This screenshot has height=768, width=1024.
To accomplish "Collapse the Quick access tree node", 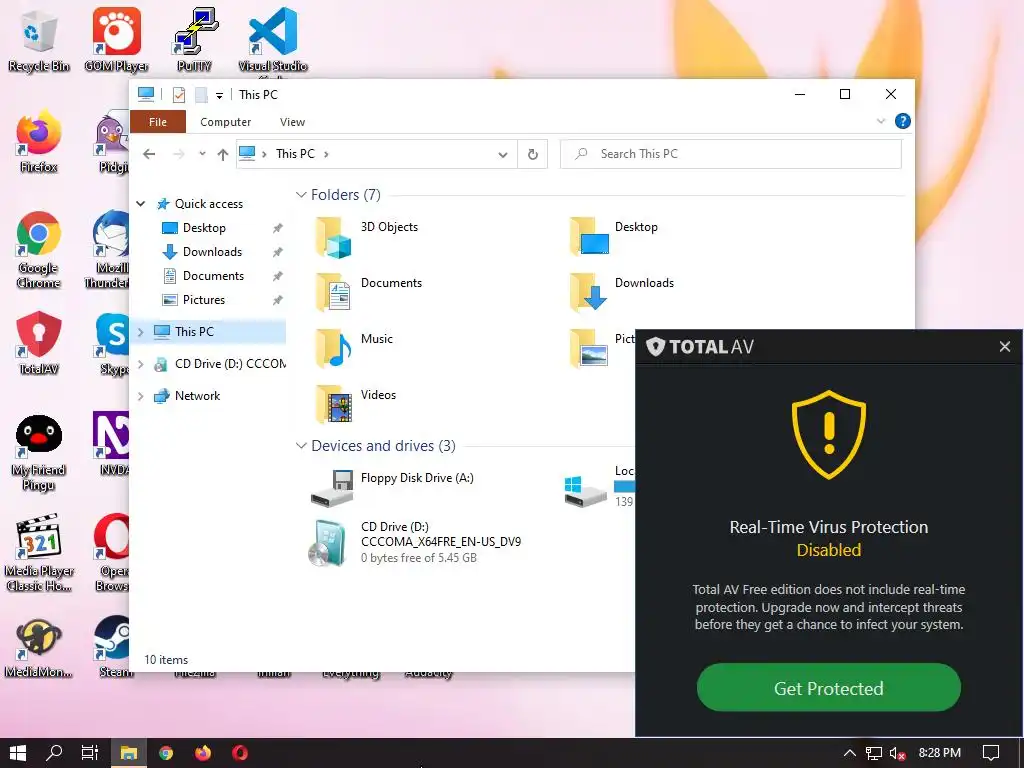I will click(140, 204).
